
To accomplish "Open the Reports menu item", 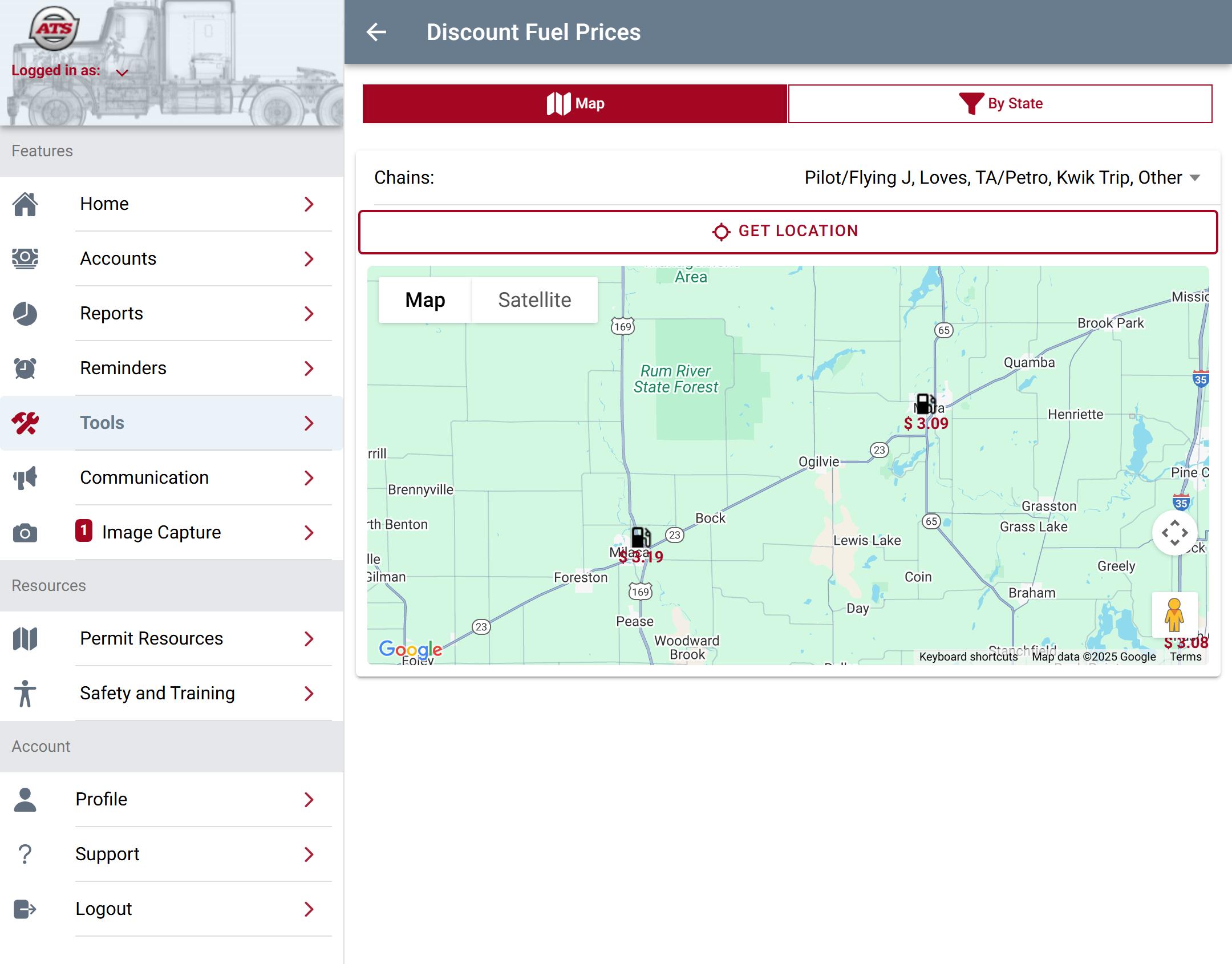I will [x=172, y=313].
